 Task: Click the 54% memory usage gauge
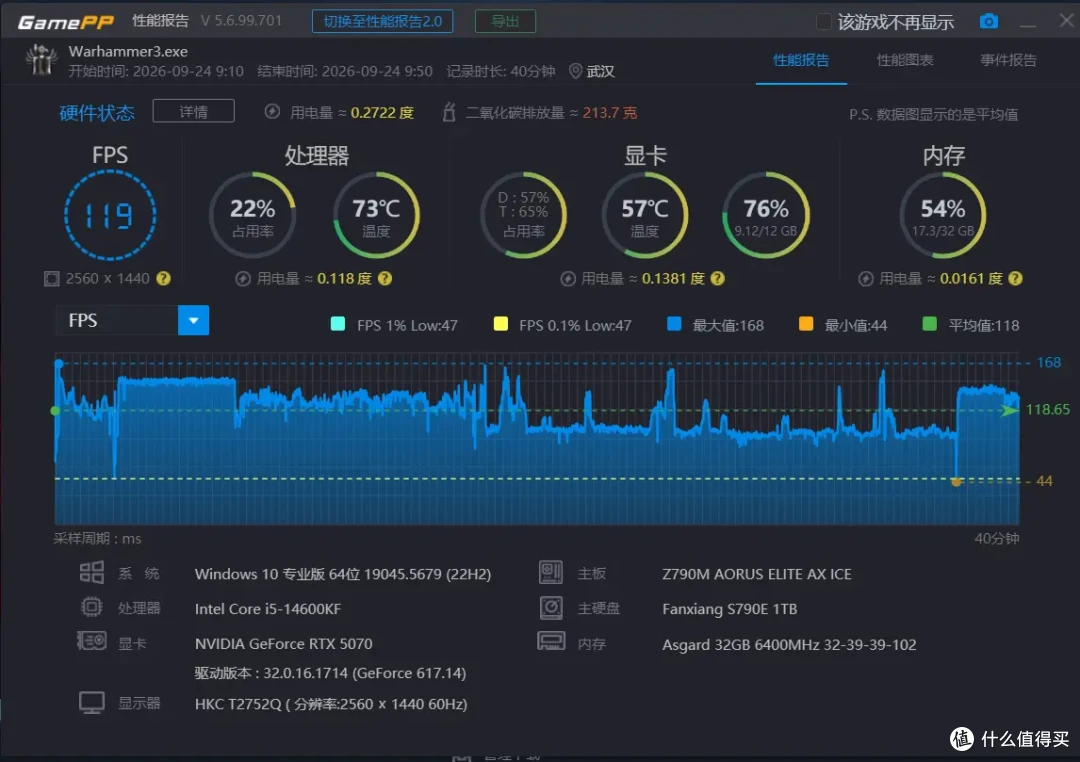pos(943,215)
